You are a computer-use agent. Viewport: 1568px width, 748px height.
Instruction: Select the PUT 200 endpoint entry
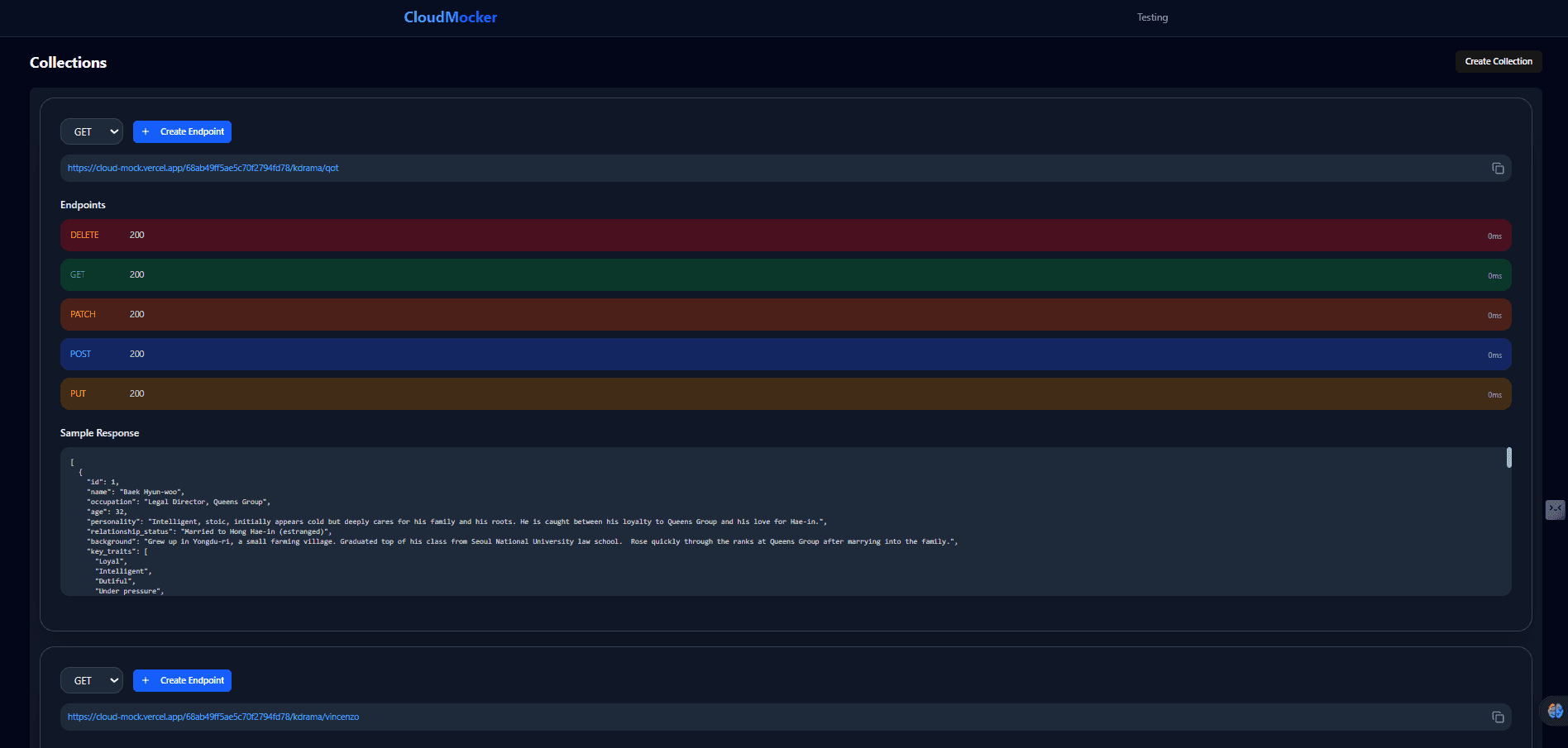[x=784, y=393]
